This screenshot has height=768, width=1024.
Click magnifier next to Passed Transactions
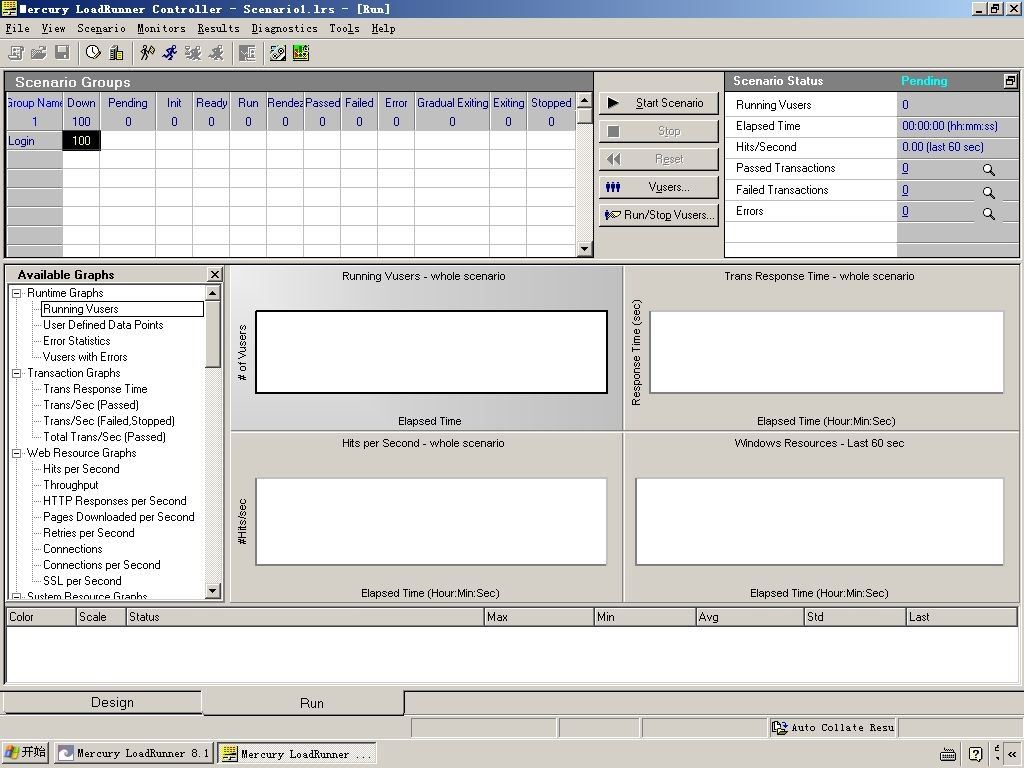989,170
